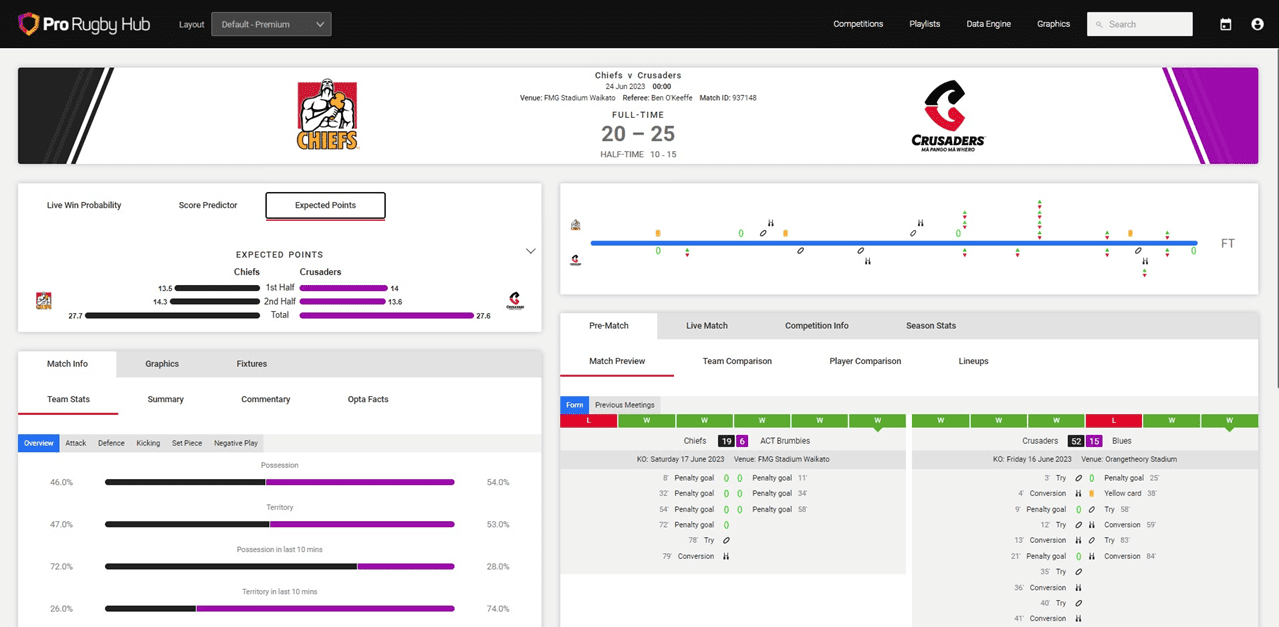Image resolution: width=1279 pixels, height=627 pixels.
Task: Click the Crusaders logo in match banner
Action: [x=948, y=115]
